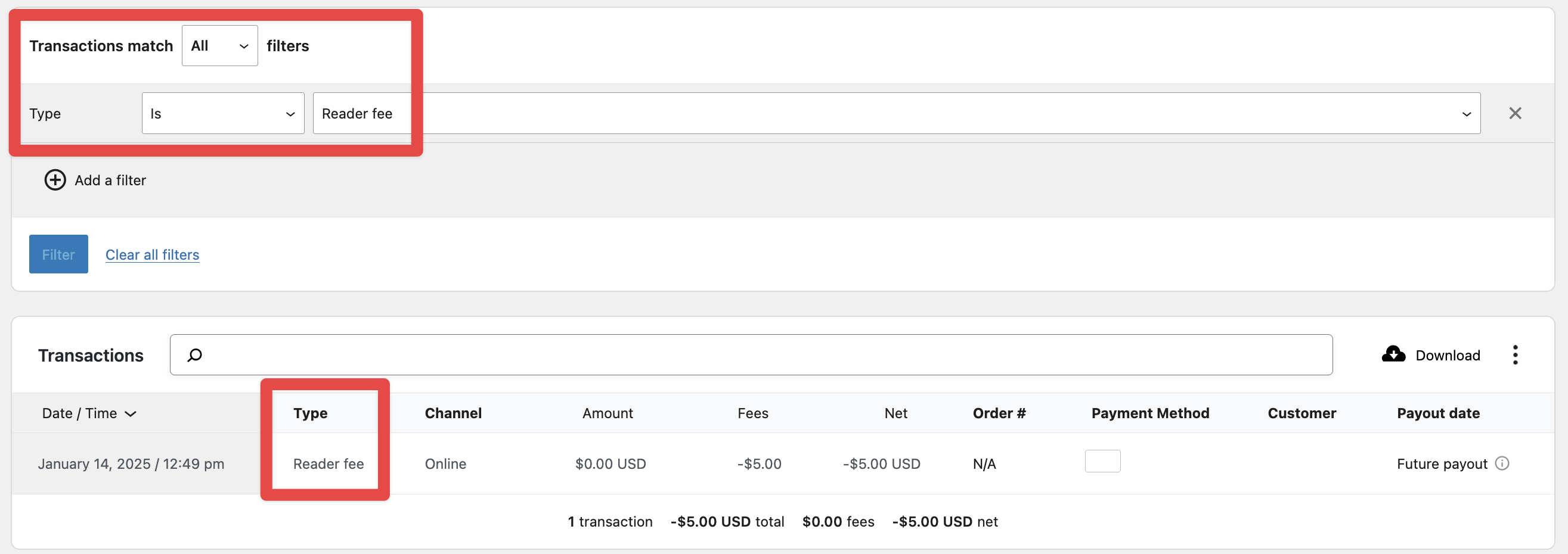Click the Add a filter plus icon

pyautogui.click(x=55, y=180)
